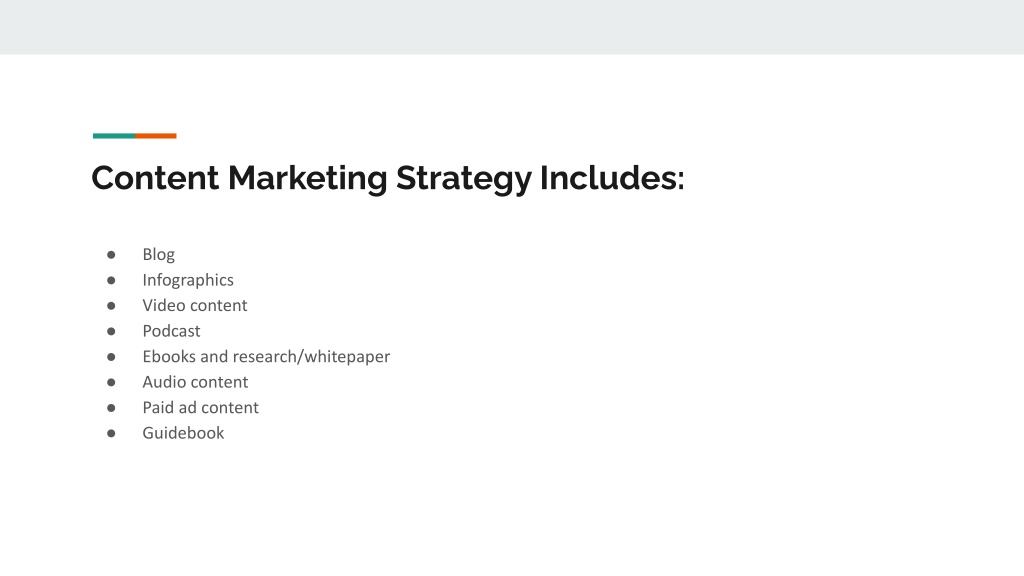This screenshot has width=1024, height=576.
Task: Click the 'Video content' list item
Action: point(195,306)
